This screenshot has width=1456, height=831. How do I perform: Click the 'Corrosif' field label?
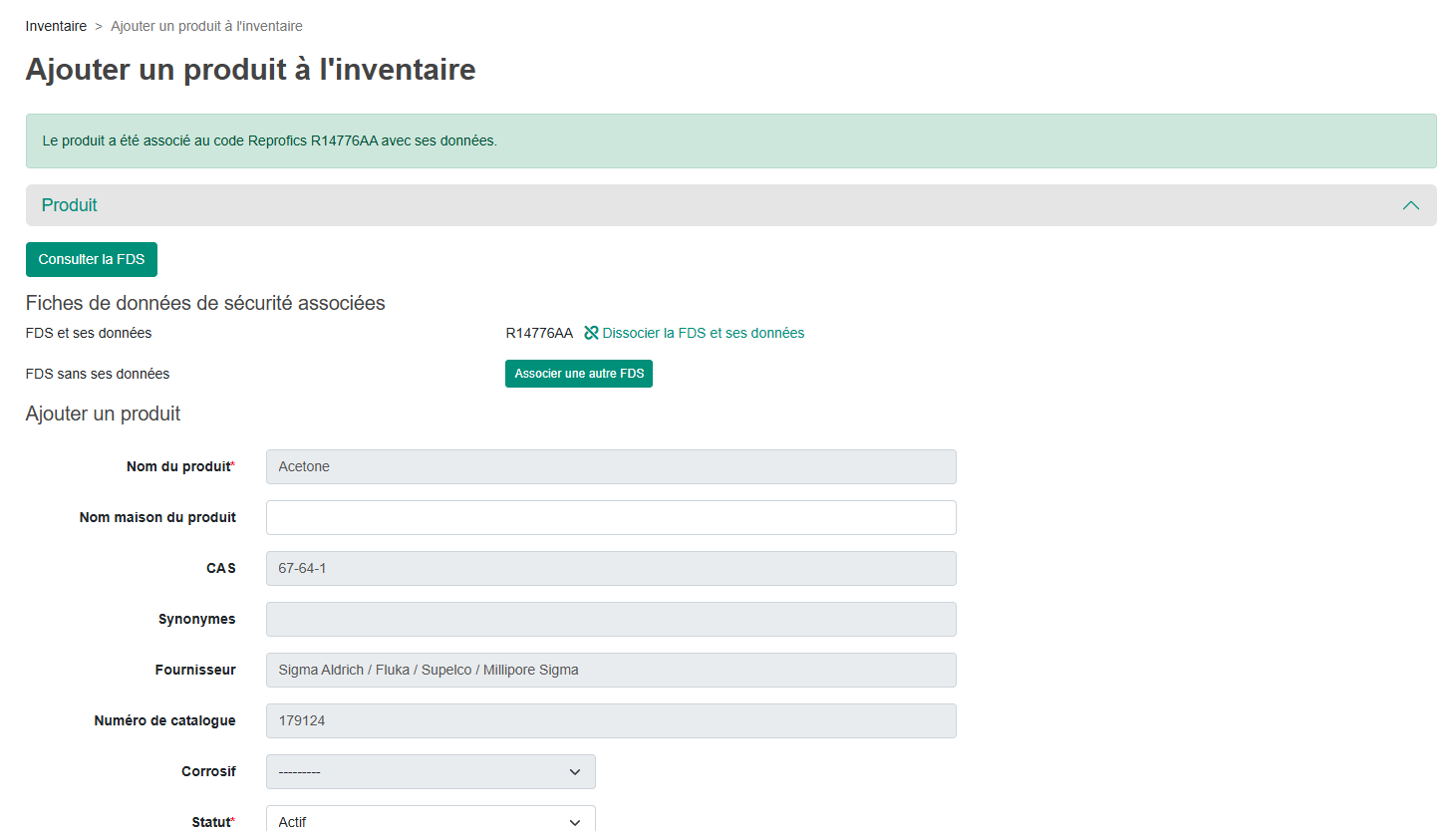tap(208, 771)
